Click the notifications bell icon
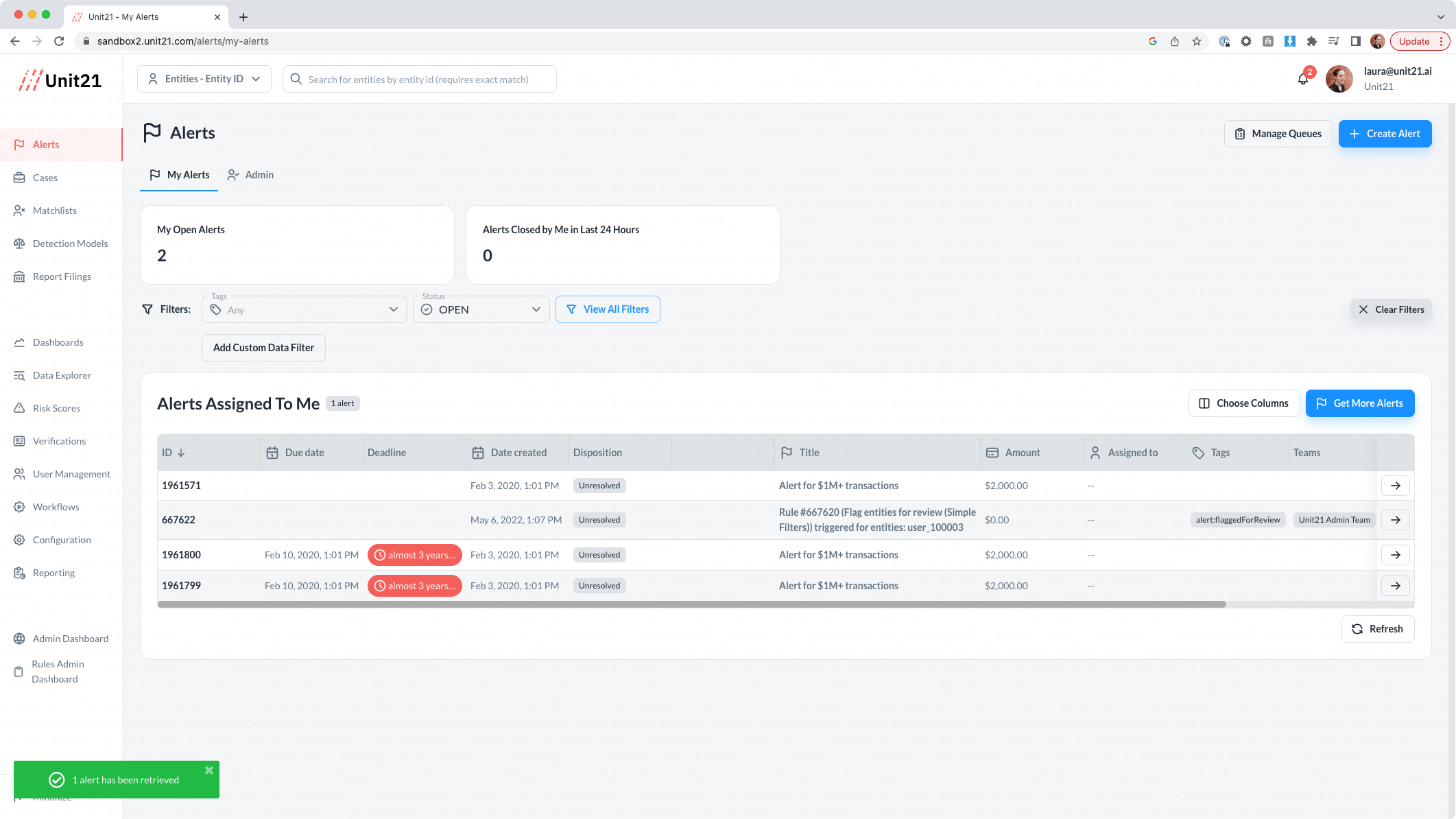 point(1302,80)
